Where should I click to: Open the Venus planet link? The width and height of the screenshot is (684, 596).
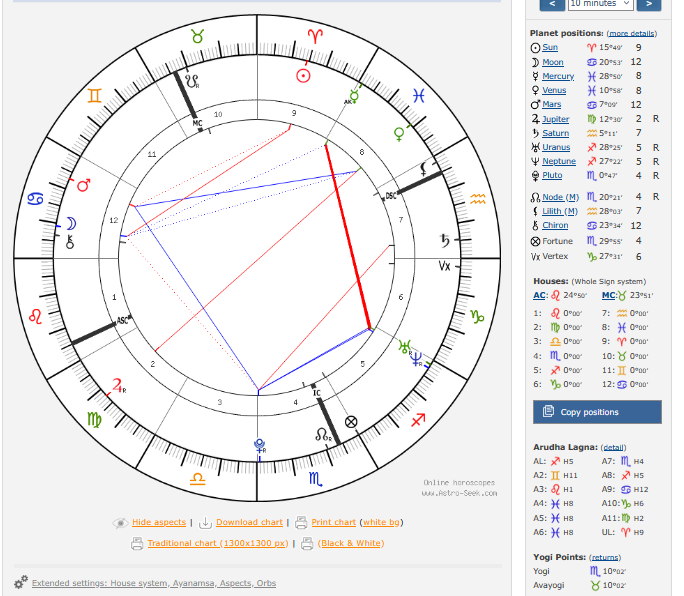click(554, 90)
